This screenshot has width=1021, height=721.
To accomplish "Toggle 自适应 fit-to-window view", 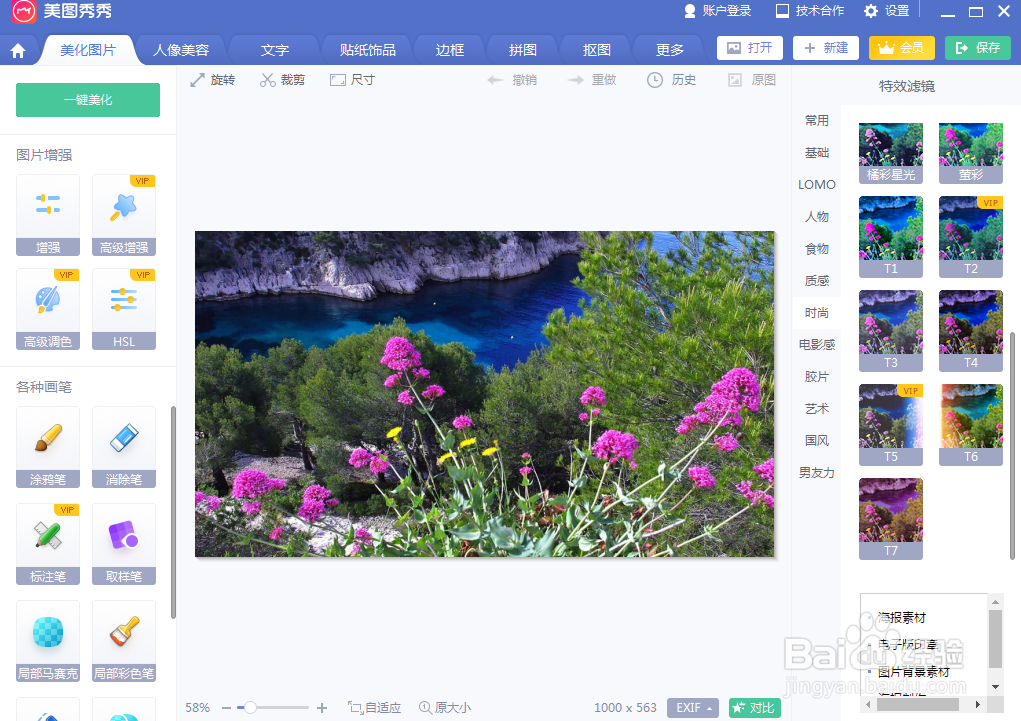I will 375,707.
